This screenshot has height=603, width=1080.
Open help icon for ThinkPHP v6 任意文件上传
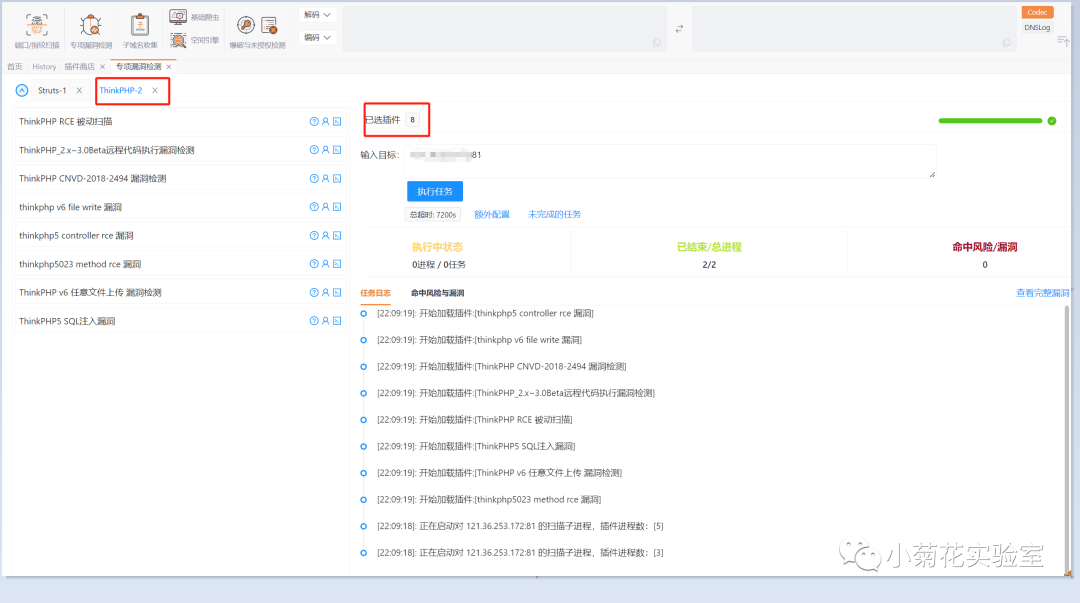point(314,292)
